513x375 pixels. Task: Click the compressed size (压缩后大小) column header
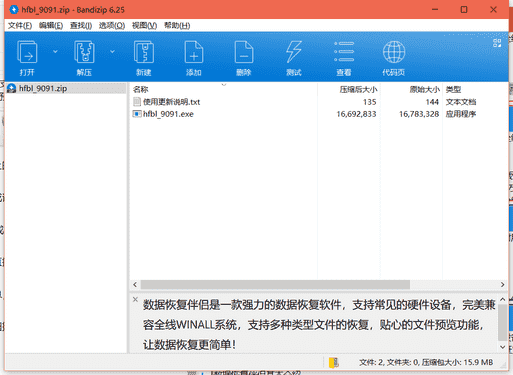358,89
